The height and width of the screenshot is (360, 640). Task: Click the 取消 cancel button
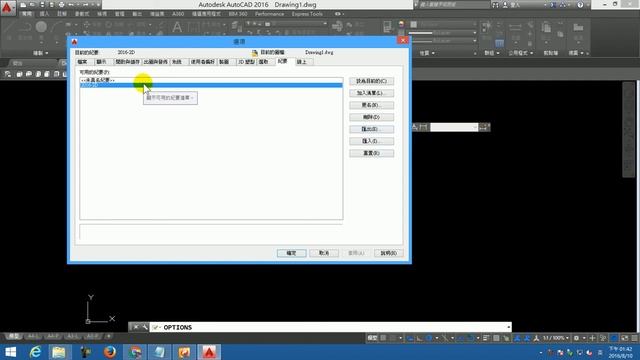(x=324, y=253)
